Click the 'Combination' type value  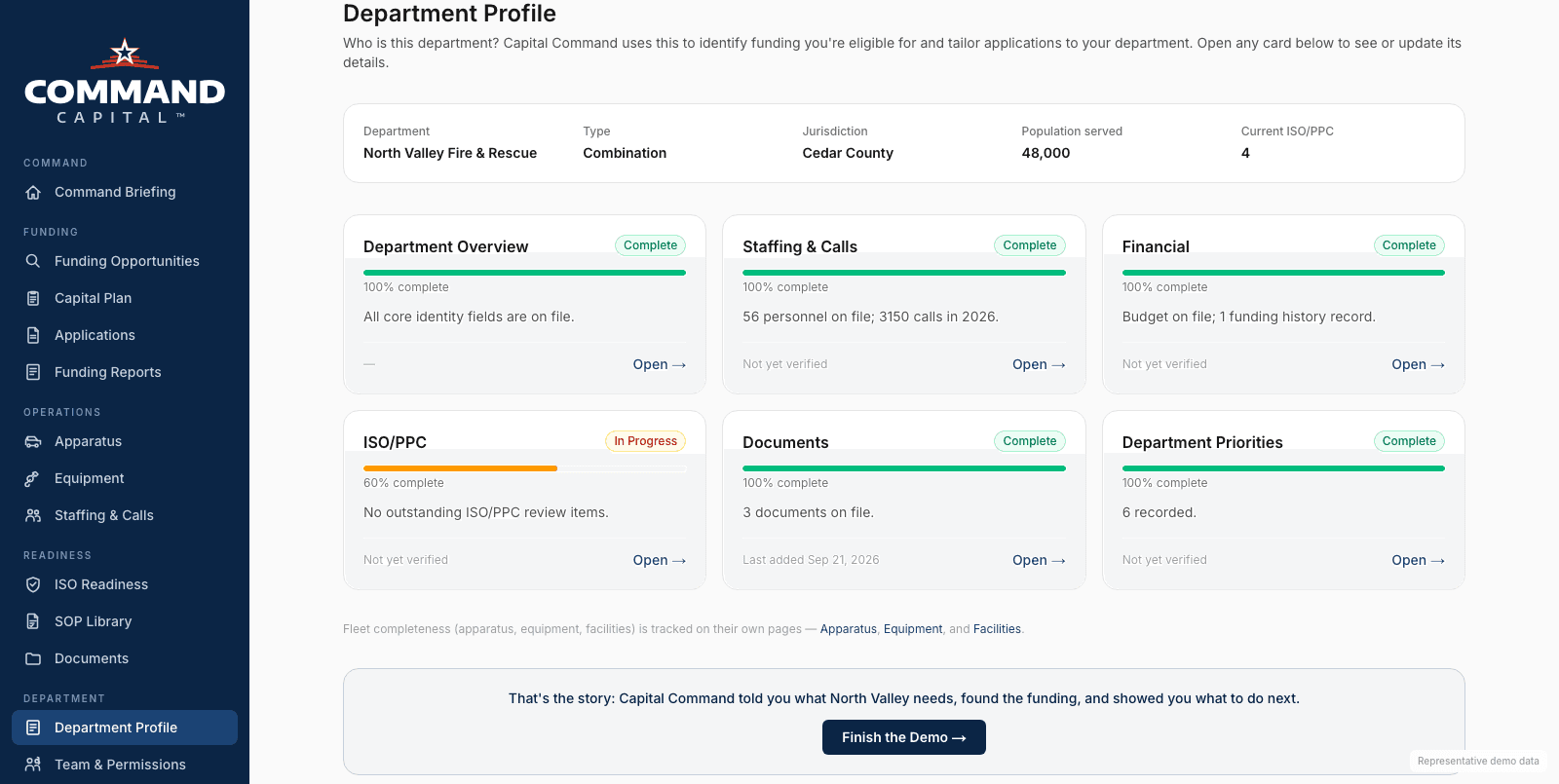point(625,153)
